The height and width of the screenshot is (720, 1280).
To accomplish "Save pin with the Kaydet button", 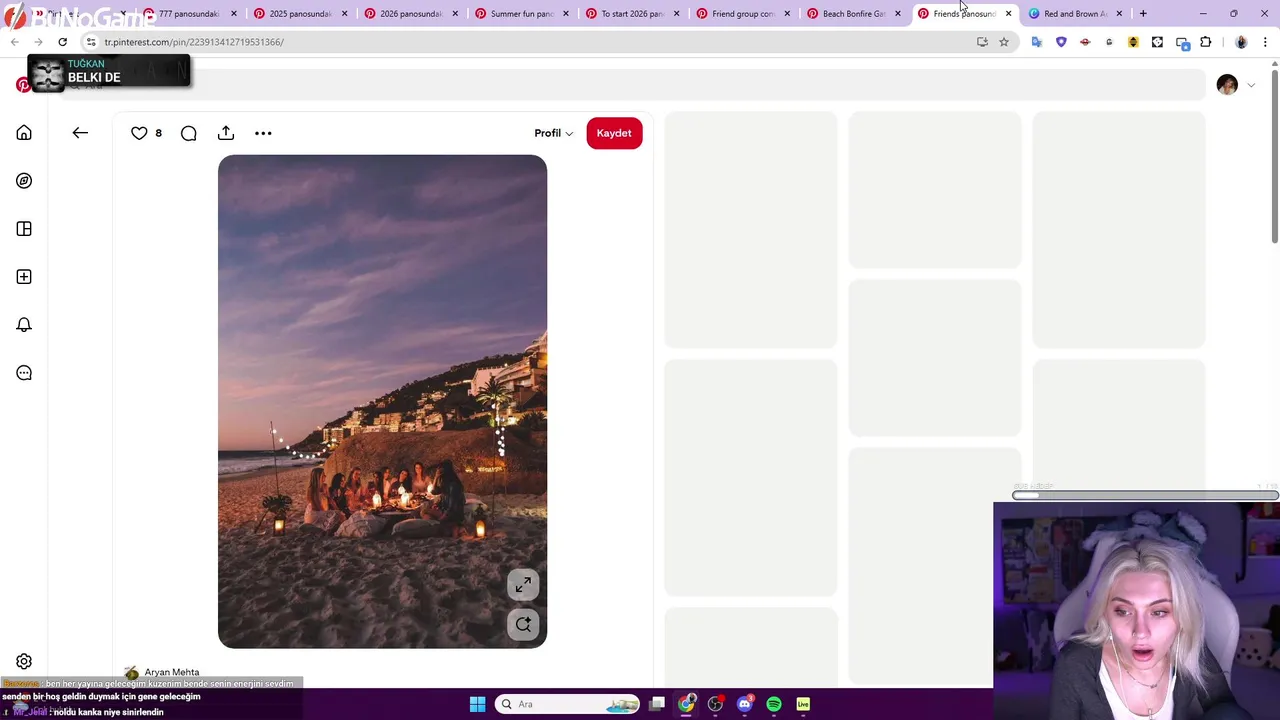I will [614, 133].
